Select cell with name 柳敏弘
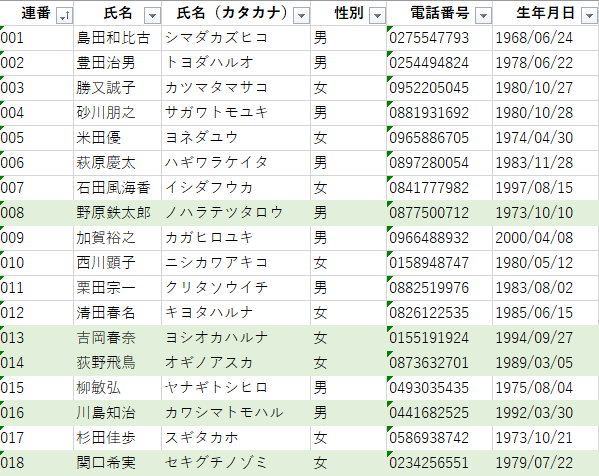Screen dimensions: 599x476 pyautogui.click(x=118, y=388)
